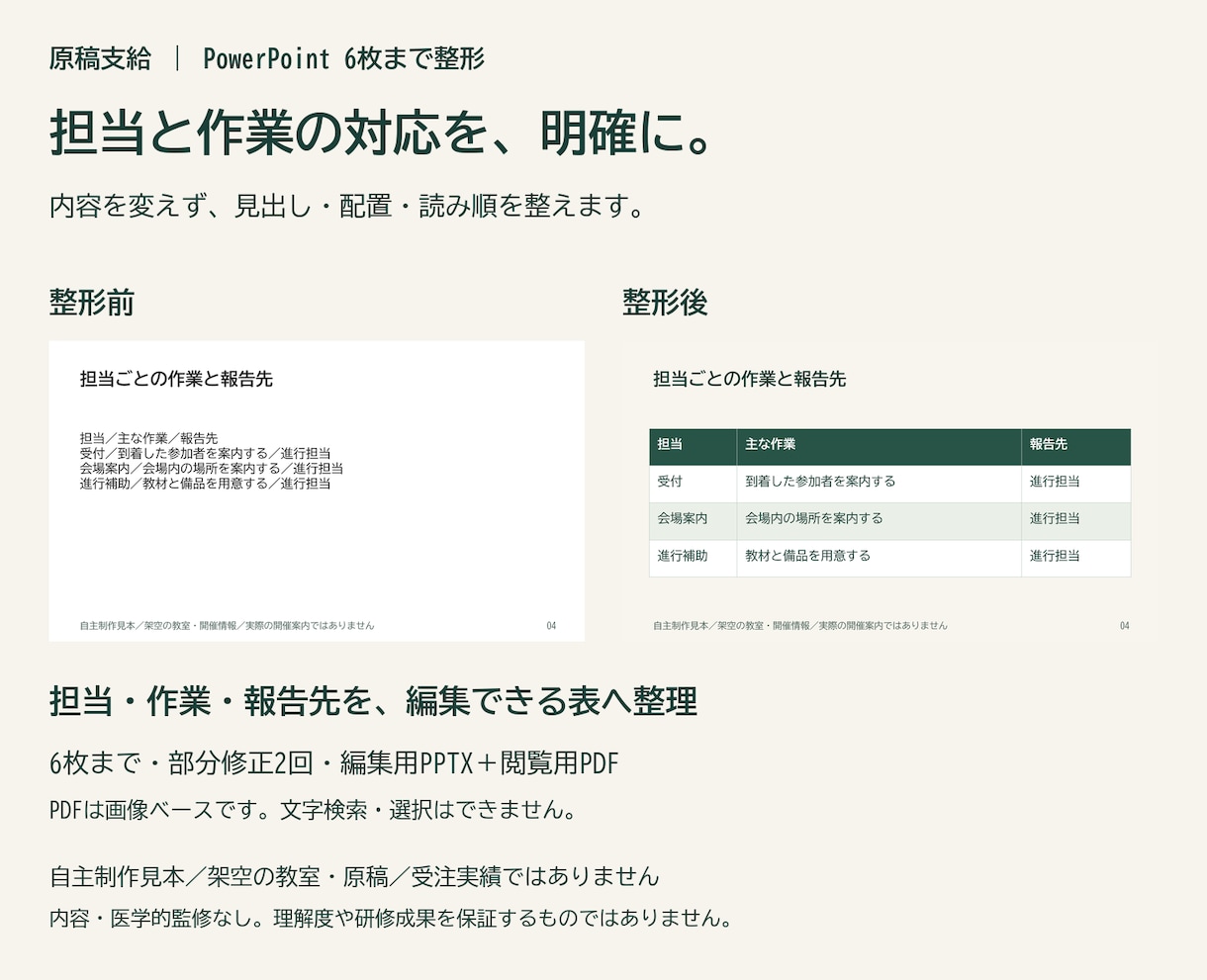Click the '会場案内' table cell
Viewport: 1207px width, 980px height.
pyautogui.click(x=693, y=519)
